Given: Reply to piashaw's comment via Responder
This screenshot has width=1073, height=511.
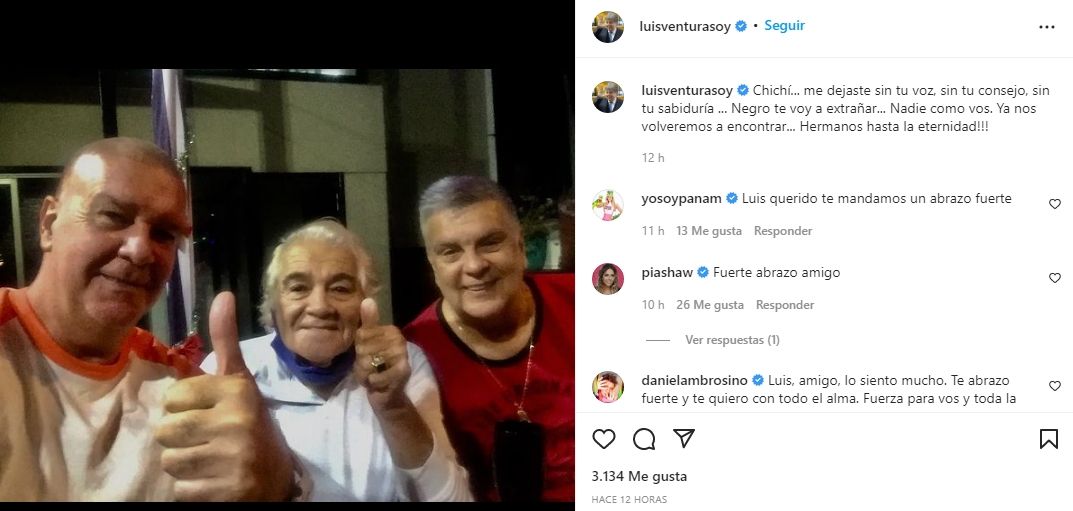Looking at the screenshot, I should [x=785, y=305].
